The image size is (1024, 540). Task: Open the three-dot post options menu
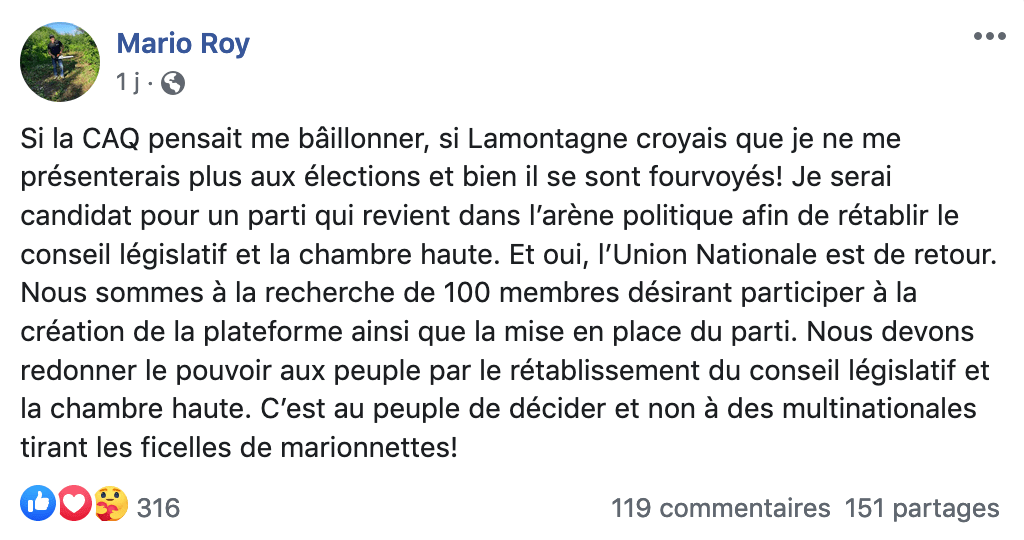click(x=989, y=36)
